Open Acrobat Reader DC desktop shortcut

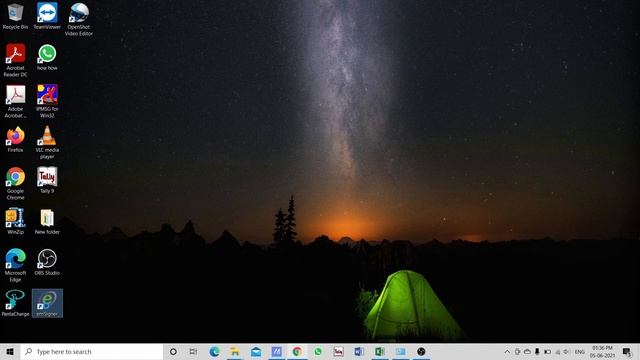[16, 60]
